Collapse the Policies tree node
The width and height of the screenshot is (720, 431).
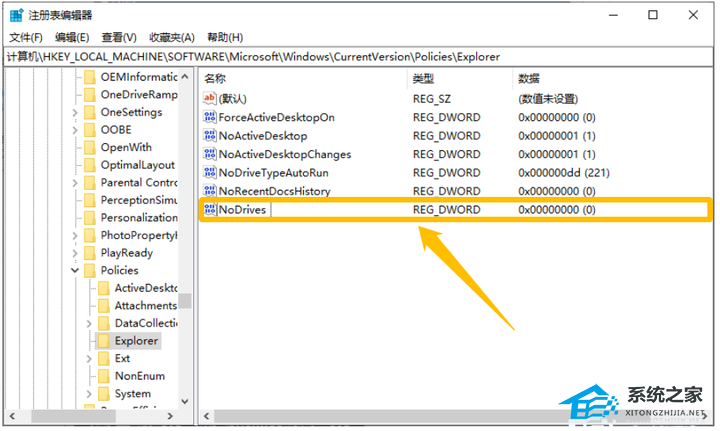coord(75,270)
